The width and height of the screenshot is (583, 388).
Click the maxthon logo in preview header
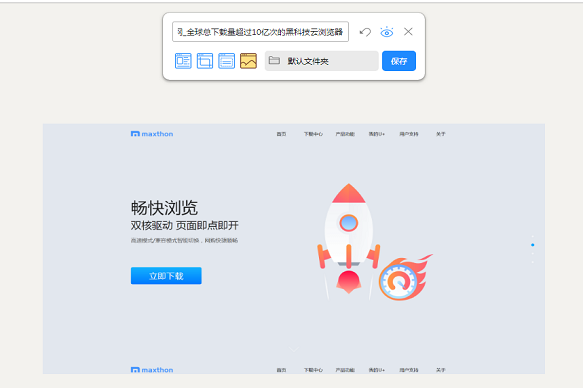click(152, 134)
